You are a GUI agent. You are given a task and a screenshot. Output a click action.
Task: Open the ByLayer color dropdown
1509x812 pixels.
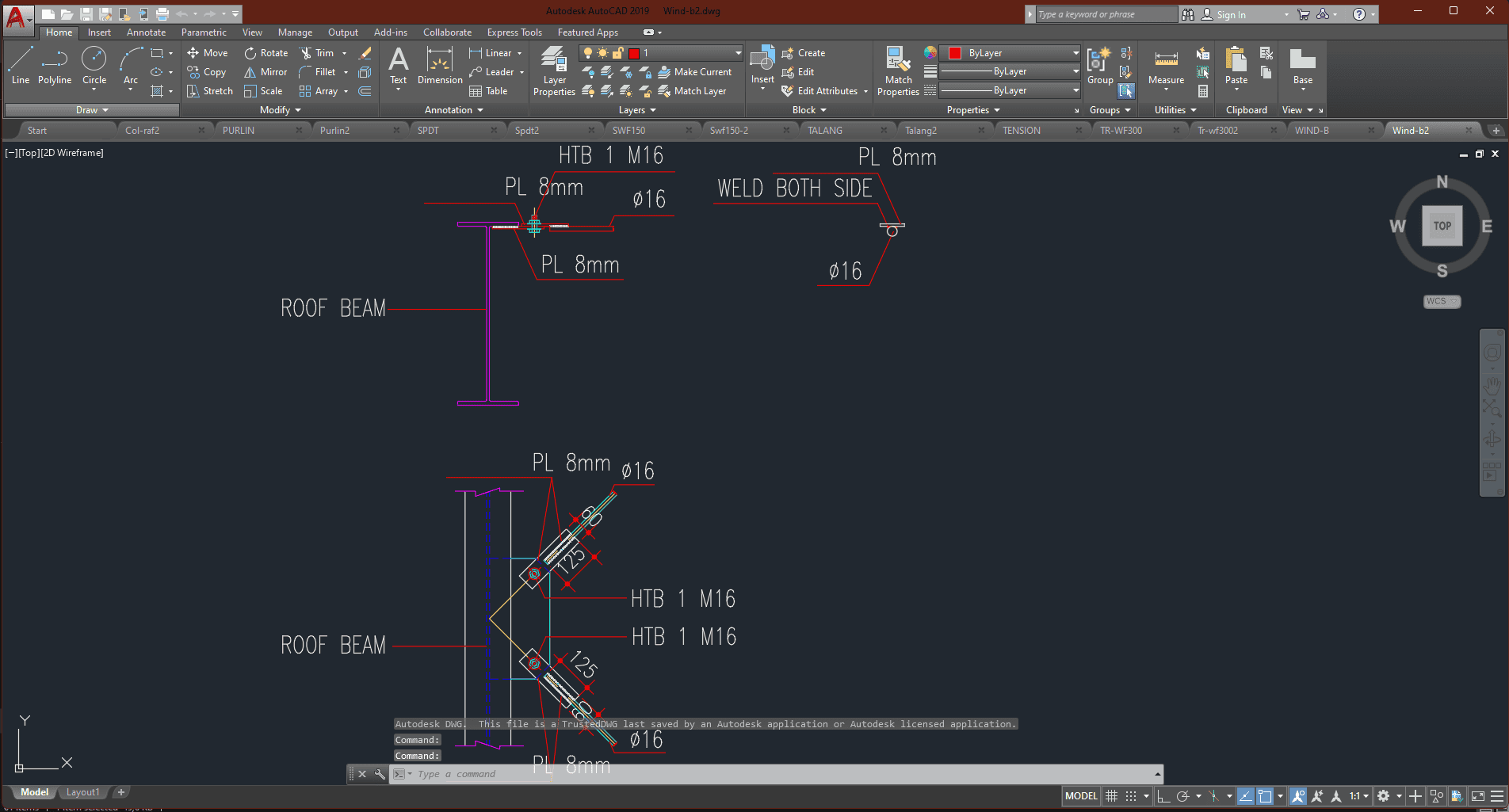(1075, 53)
